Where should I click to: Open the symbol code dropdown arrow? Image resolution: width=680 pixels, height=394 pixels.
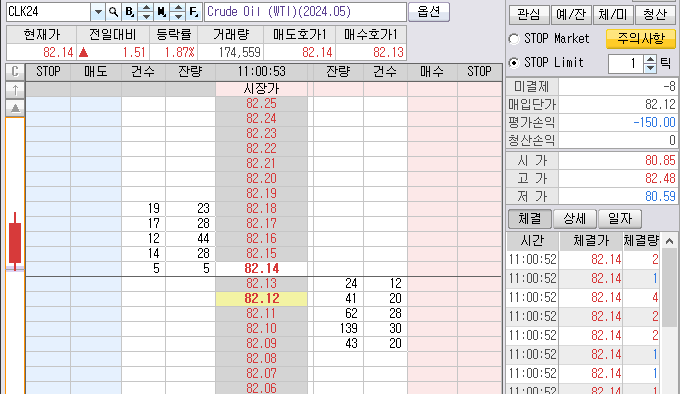click(x=98, y=12)
